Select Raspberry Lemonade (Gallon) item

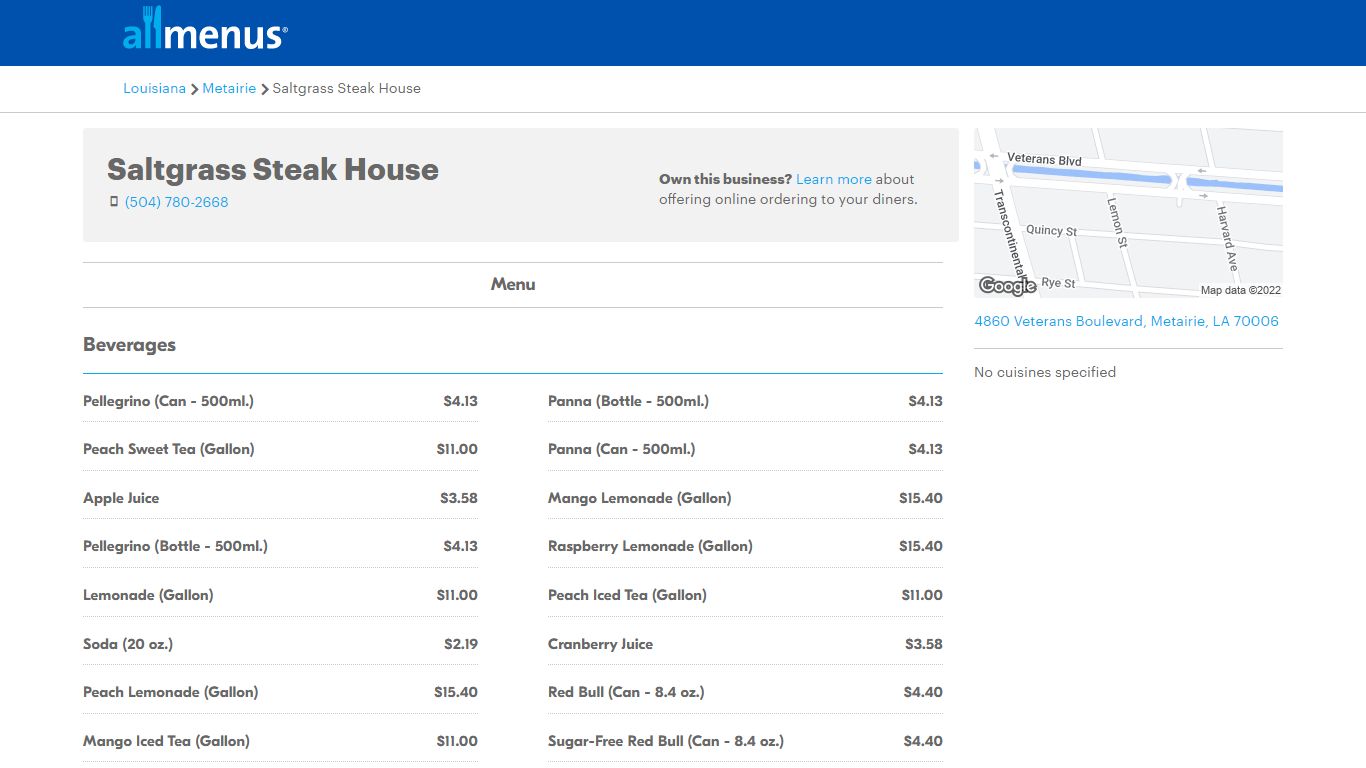tap(650, 546)
